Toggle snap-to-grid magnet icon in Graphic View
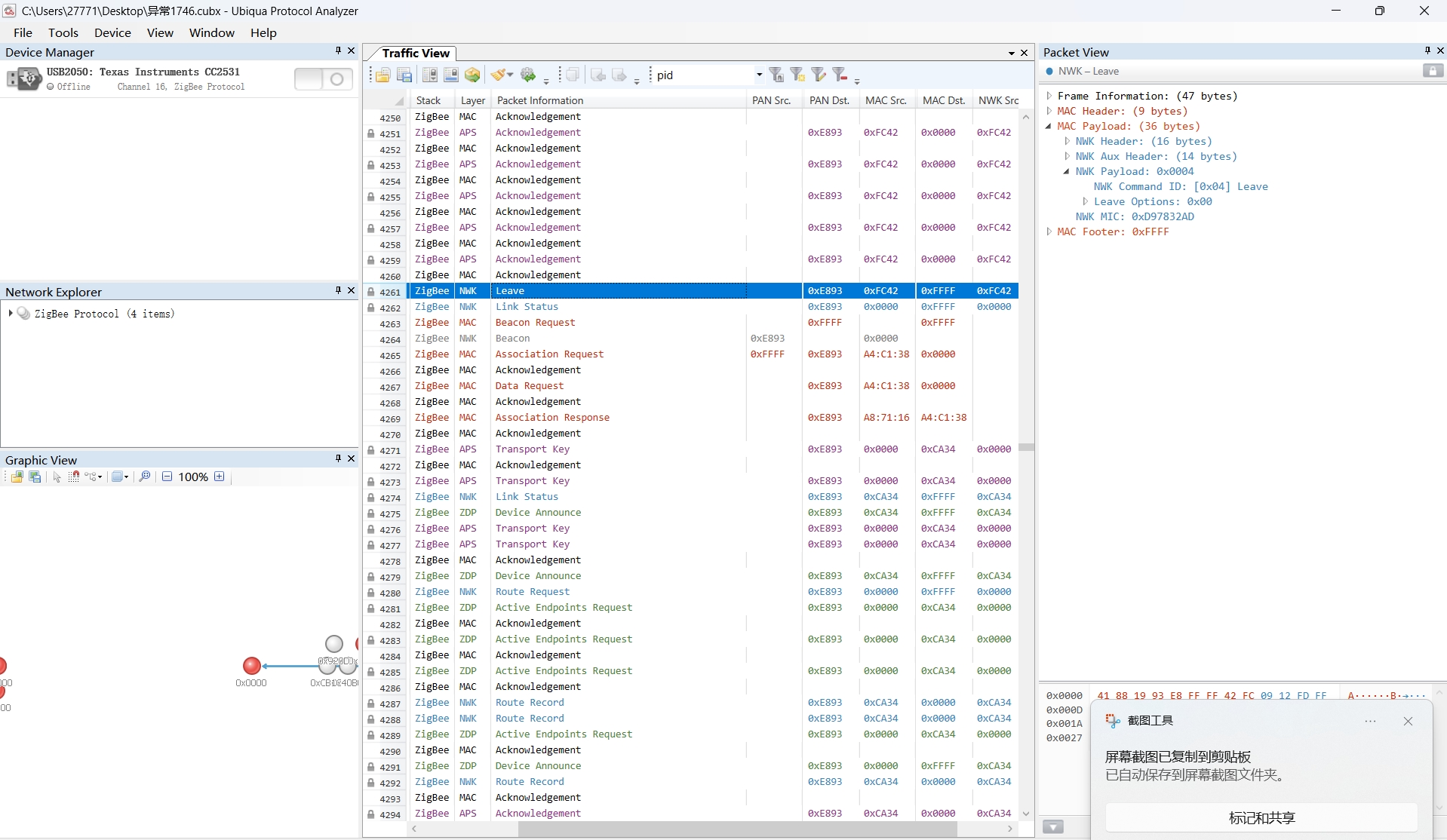Viewport: 1447px width, 840px height. coord(74,477)
